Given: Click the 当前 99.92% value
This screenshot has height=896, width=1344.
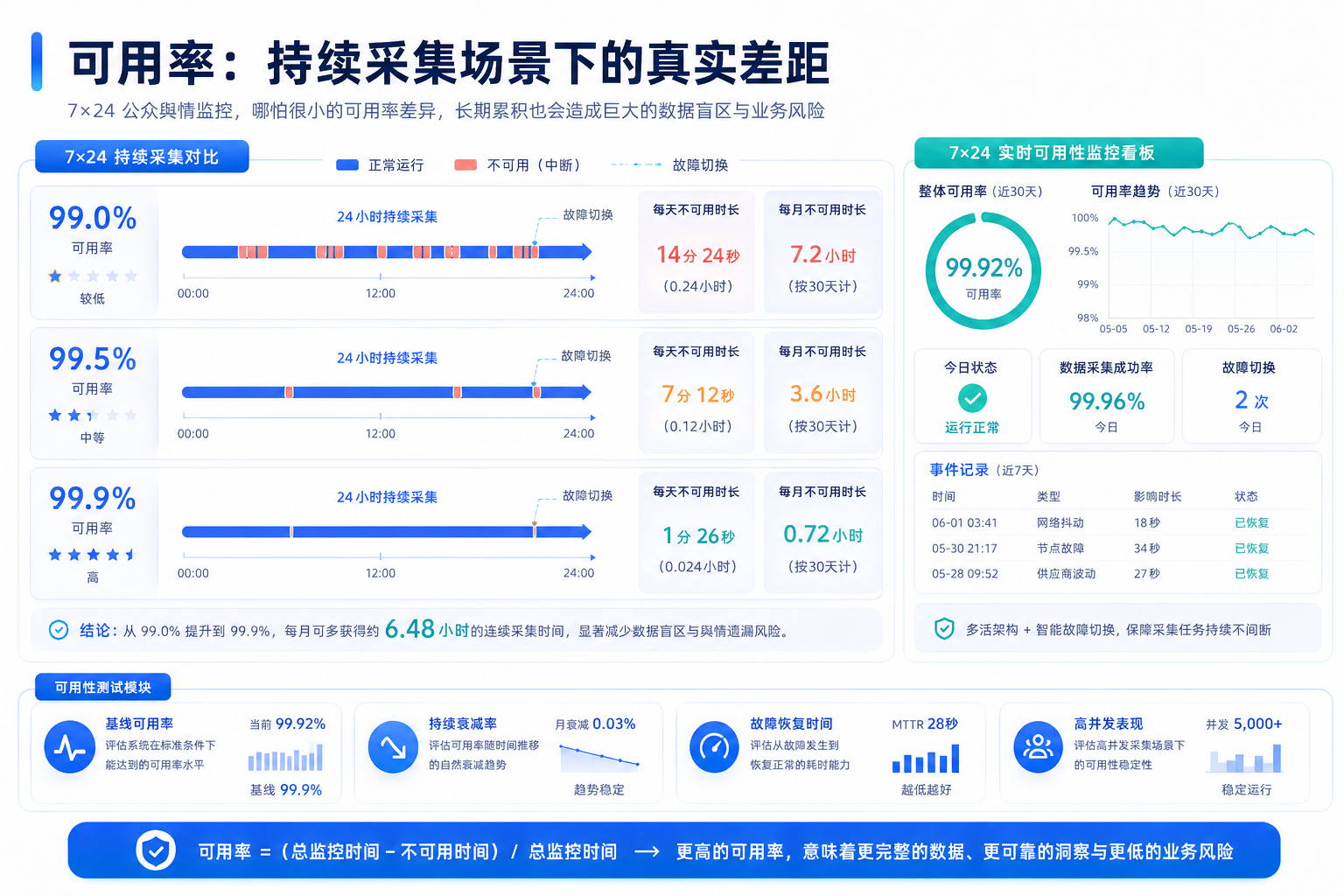Looking at the screenshot, I should (x=287, y=724).
